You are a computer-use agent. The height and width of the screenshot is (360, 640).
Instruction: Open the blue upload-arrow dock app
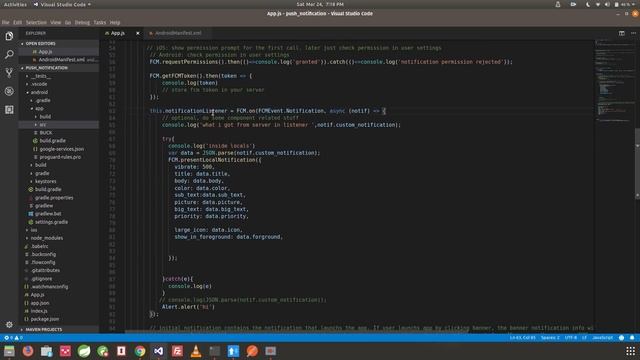tap(233, 351)
